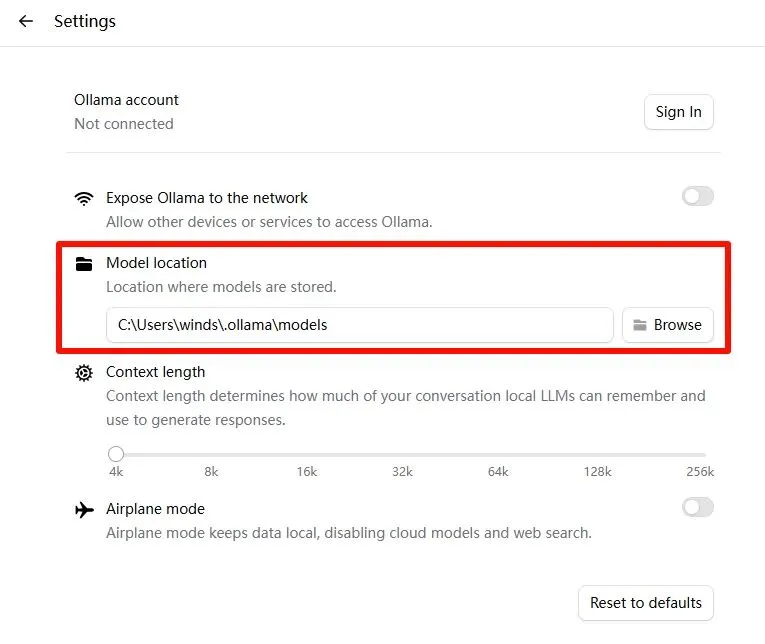Click the folder icon beside Model location
Image resolution: width=765 pixels, height=644 pixels.
point(84,264)
